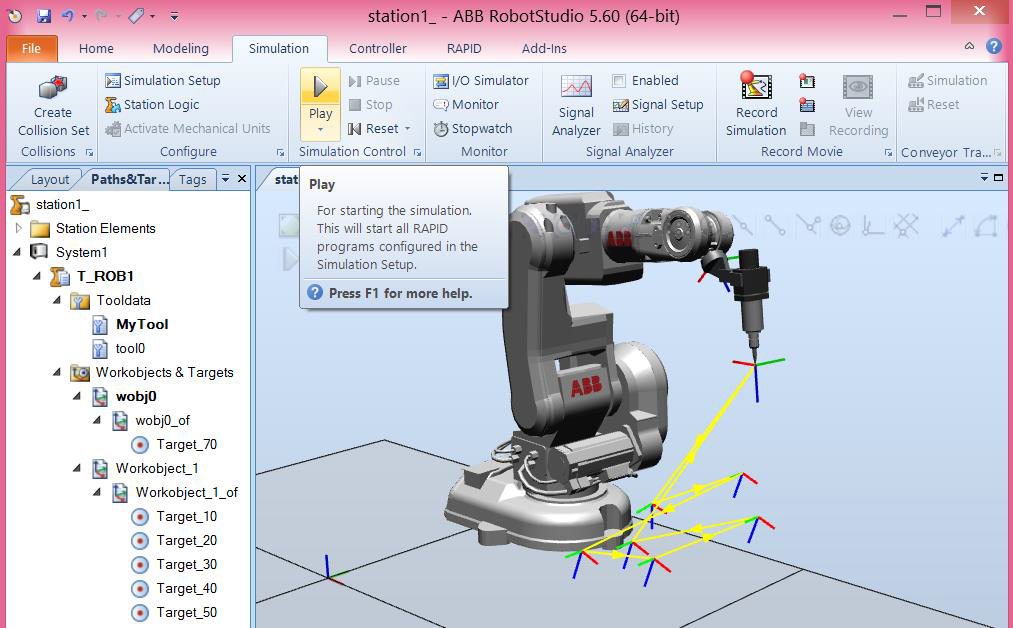
Task: Open the Play button dropdown arrow
Action: [x=320, y=131]
